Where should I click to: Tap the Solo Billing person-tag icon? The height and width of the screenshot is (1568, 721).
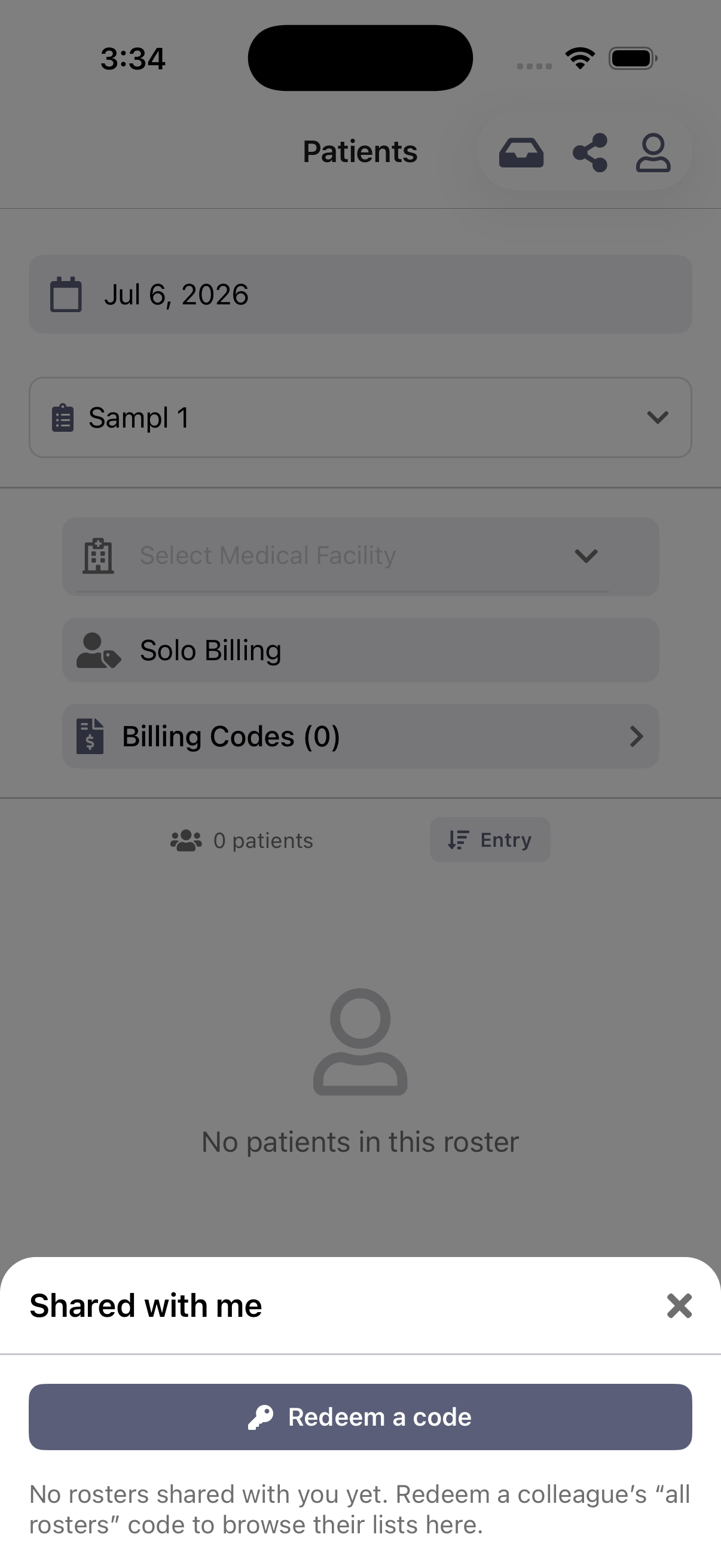98,651
